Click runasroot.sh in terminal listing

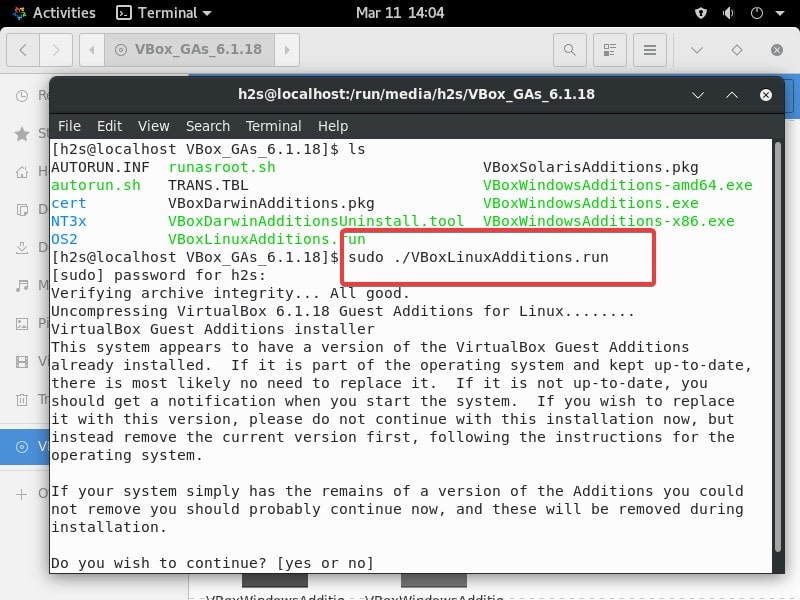tap(222, 167)
